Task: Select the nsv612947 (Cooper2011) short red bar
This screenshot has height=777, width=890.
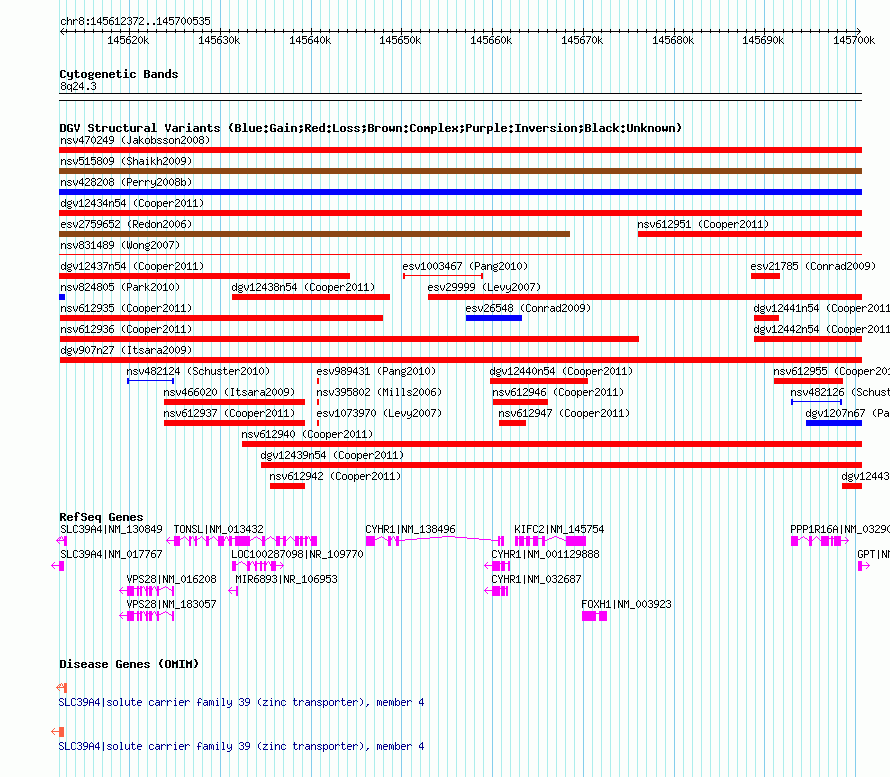Action: [513, 423]
